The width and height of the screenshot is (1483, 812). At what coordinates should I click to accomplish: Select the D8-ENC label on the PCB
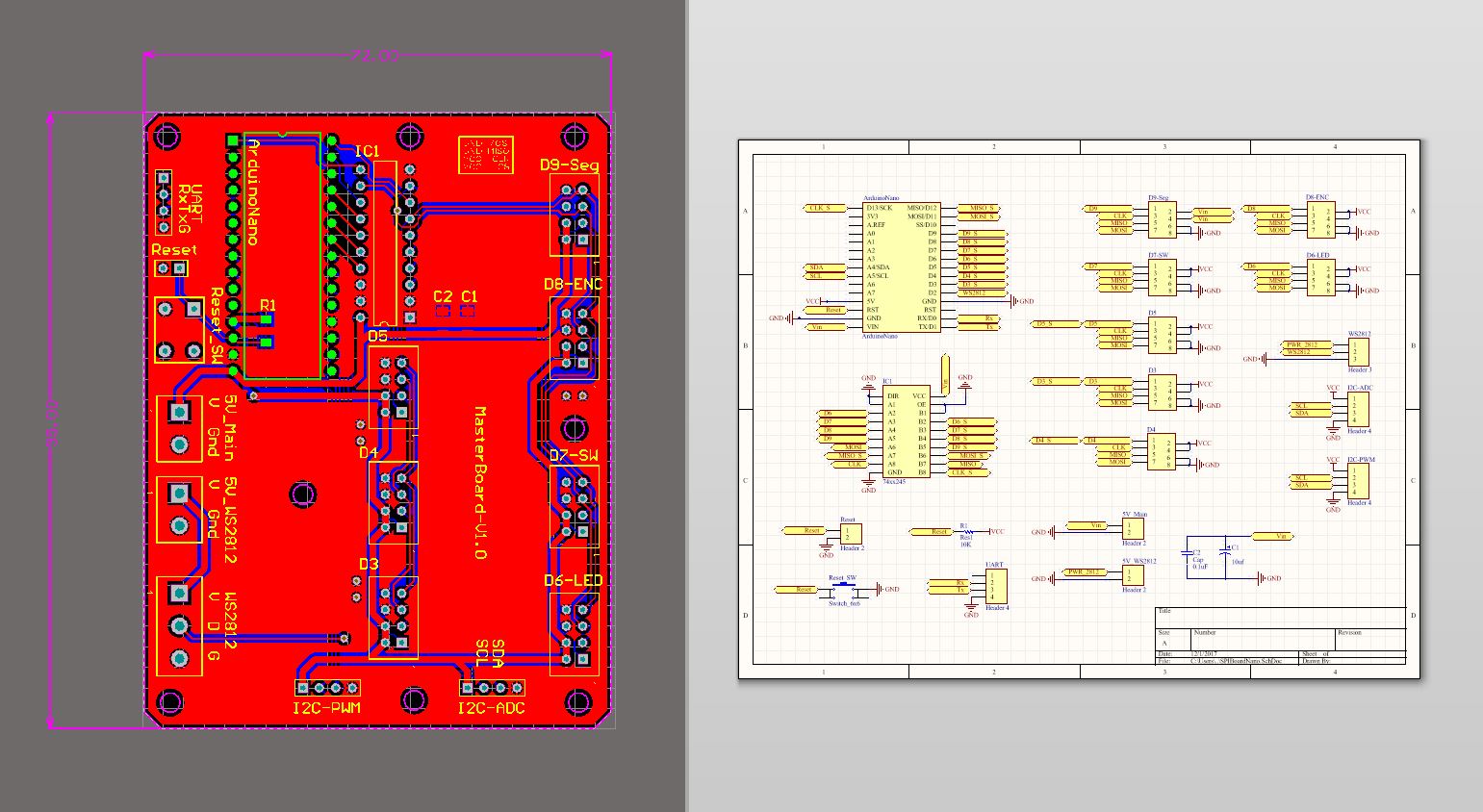tap(573, 285)
